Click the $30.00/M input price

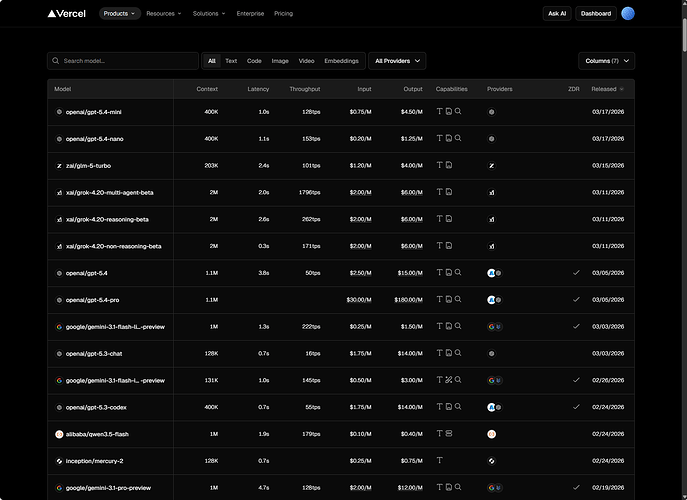[x=359, y=300]
